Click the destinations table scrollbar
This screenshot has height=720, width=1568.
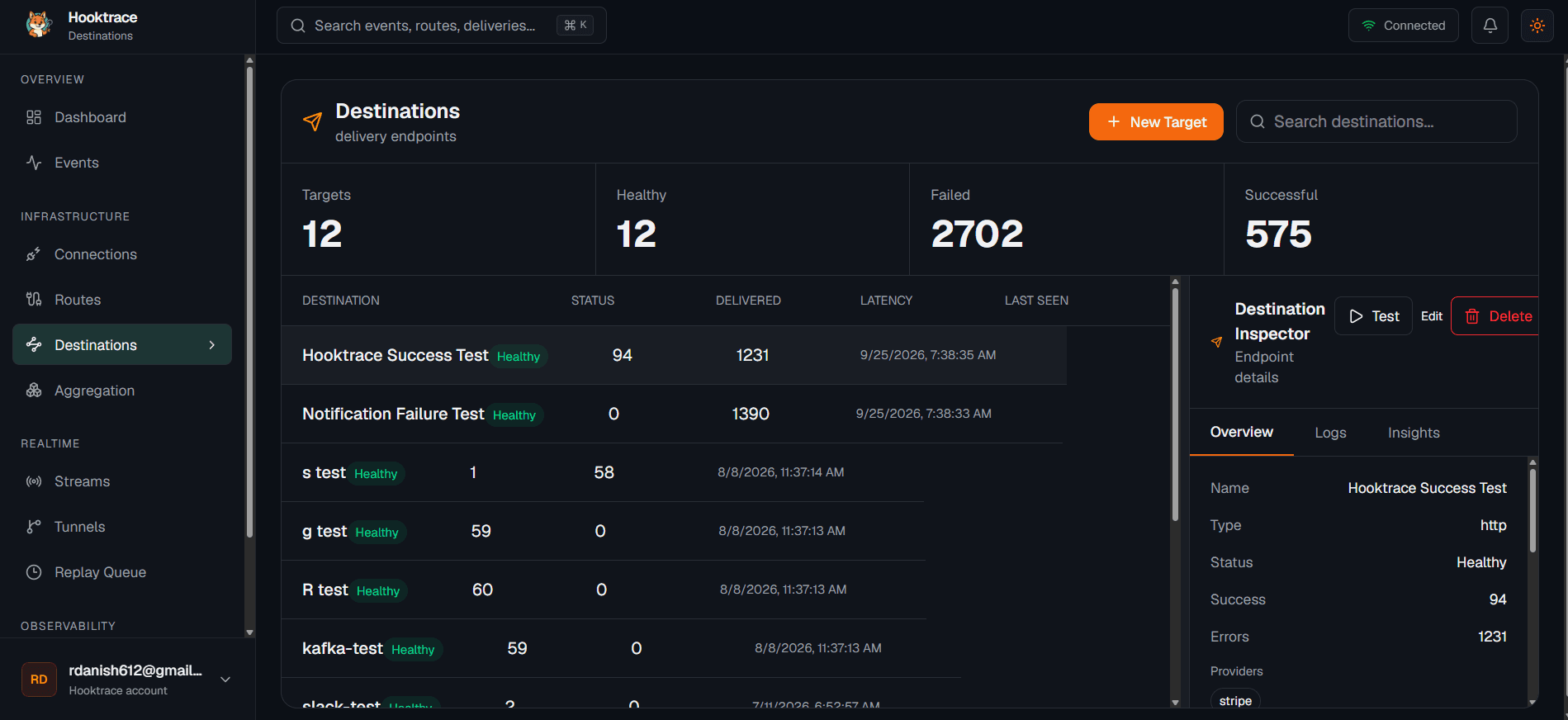(x=1175, y=405)
